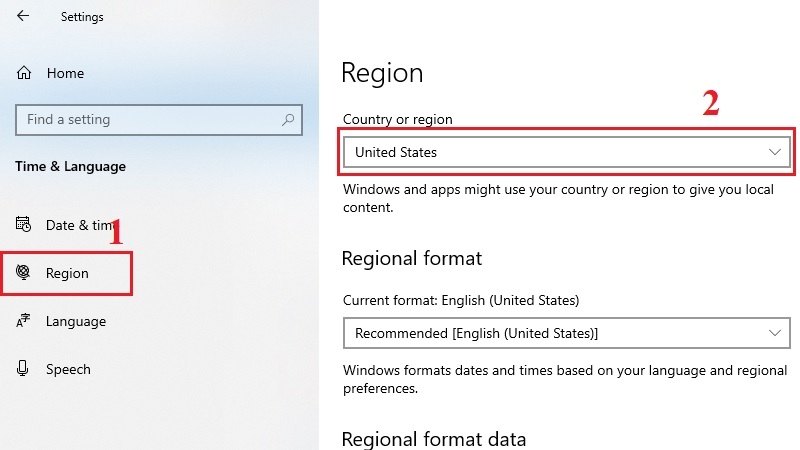Click the search magnifier icon

tap(288, 120)
